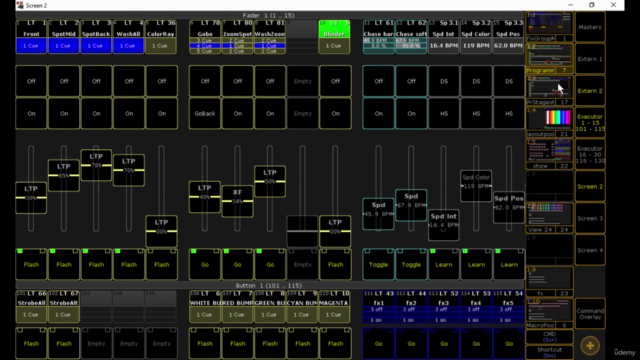Click the On button under Blinder executor
640x360 pixels.
(335, 113)
